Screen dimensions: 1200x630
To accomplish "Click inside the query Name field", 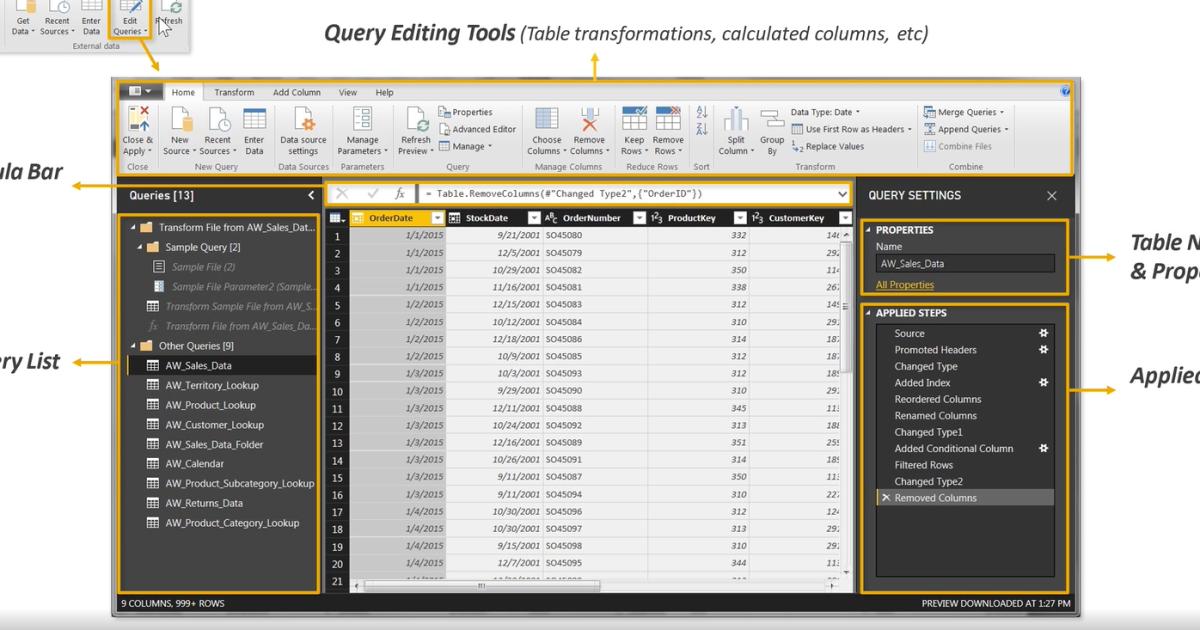I will [x=963, y=263].
